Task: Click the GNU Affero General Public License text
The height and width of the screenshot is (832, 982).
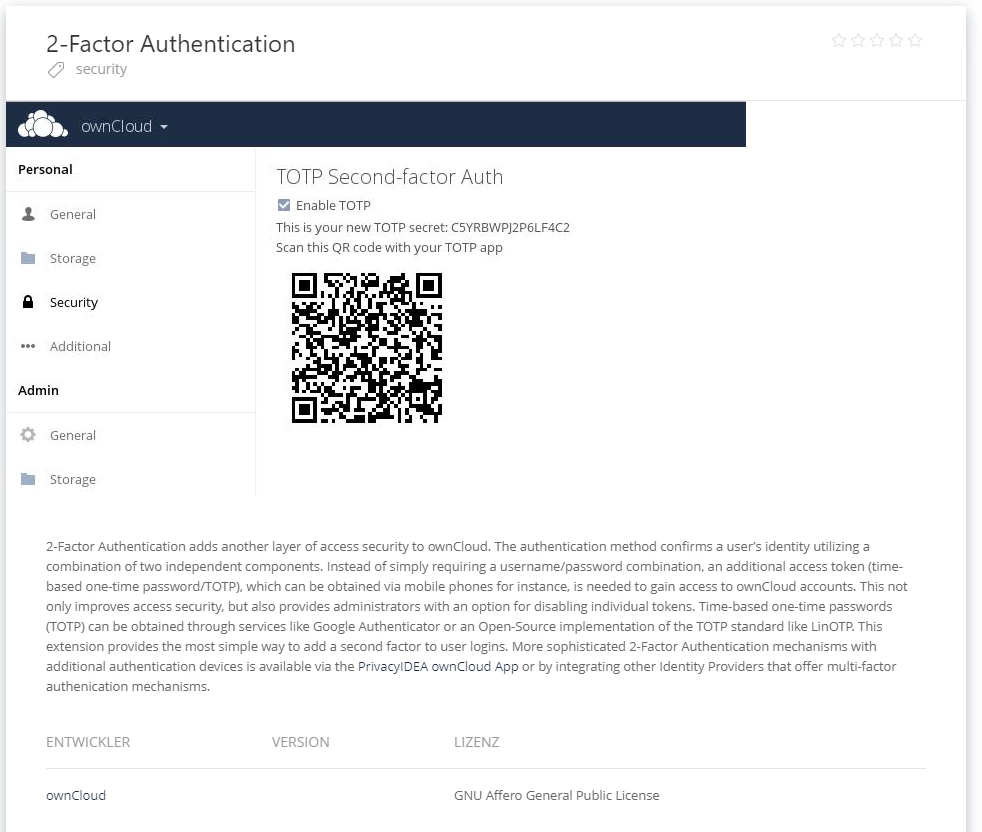Action: (556, 795)
